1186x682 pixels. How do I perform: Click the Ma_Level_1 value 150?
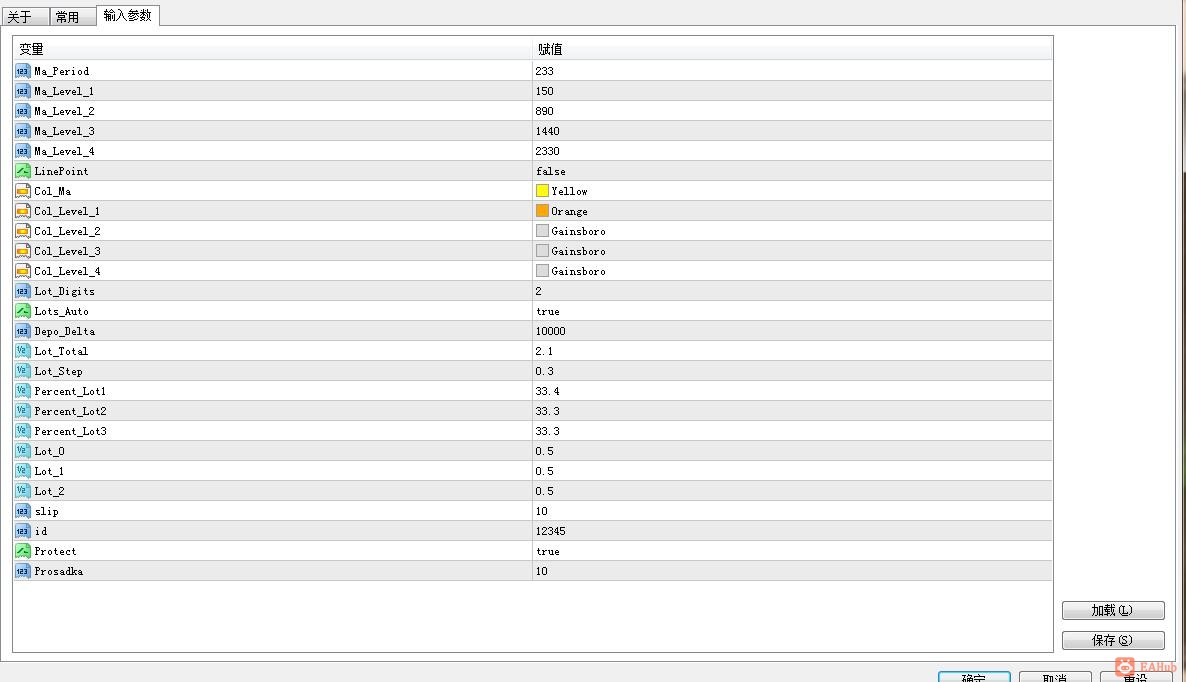(x=545, y=91)
